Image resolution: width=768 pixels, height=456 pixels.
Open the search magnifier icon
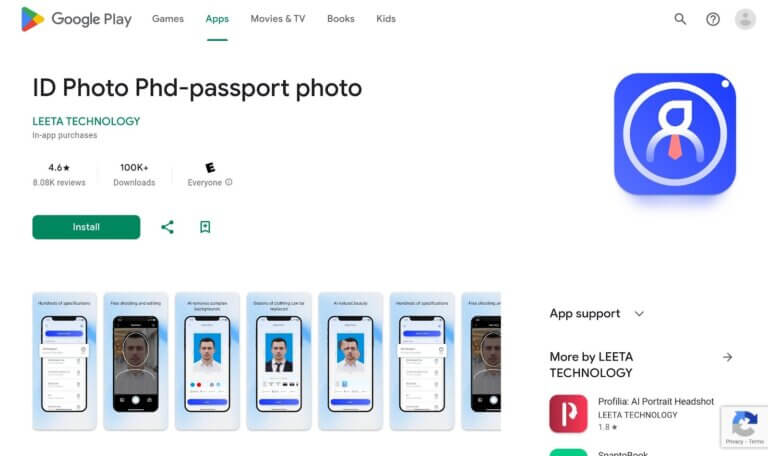680,19
